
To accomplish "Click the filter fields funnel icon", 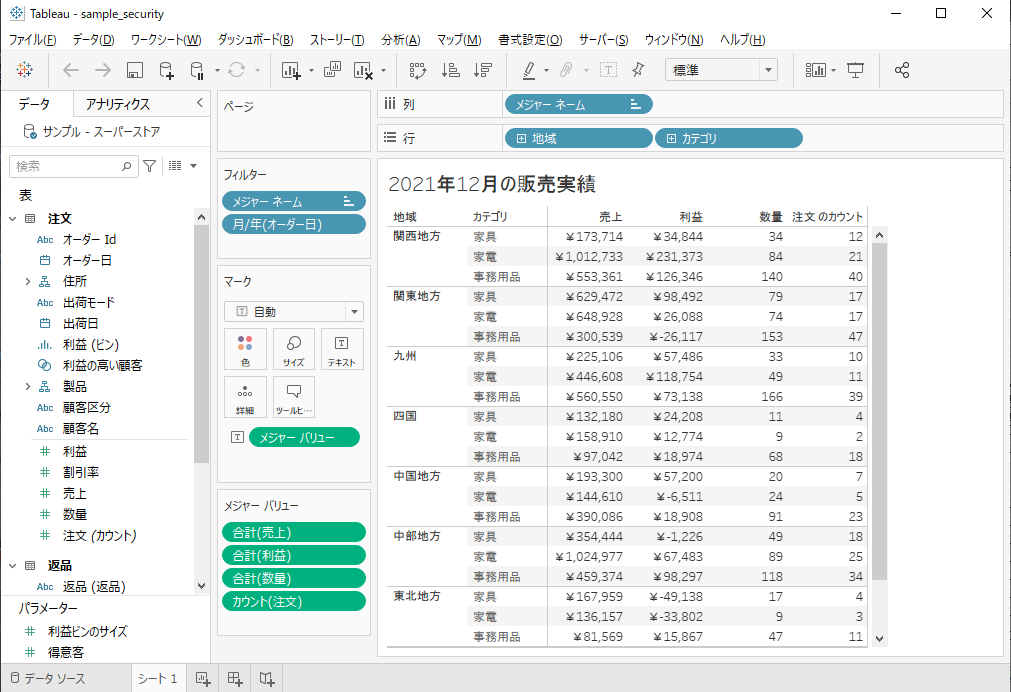I will tap(149, 166).
